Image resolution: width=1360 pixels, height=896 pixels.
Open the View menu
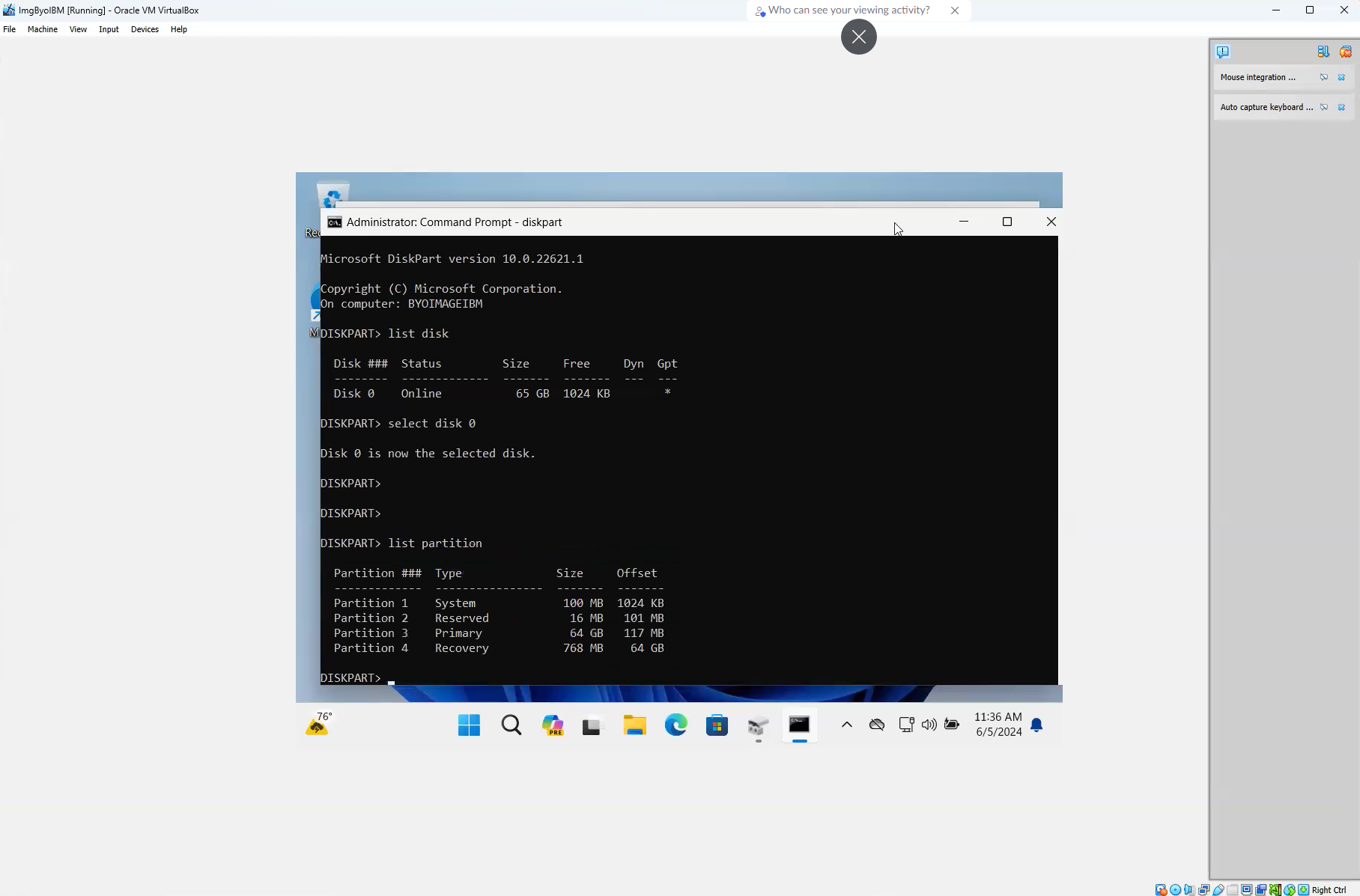click(x=78, y=29)
